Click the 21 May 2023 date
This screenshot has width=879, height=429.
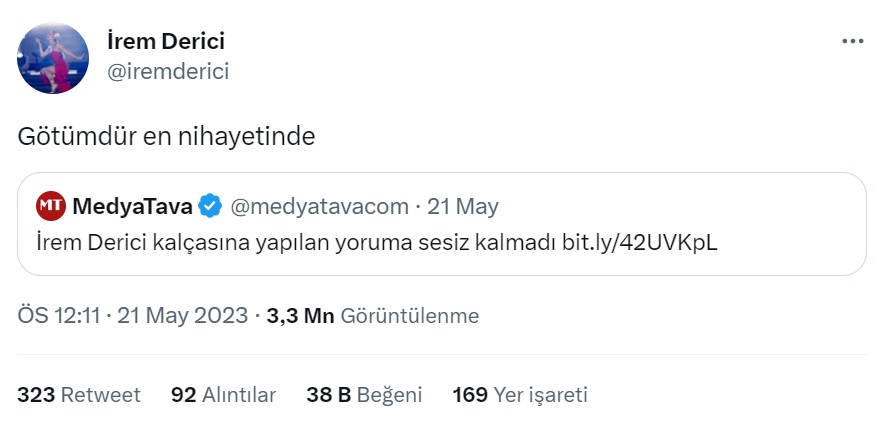coord(183,316)
